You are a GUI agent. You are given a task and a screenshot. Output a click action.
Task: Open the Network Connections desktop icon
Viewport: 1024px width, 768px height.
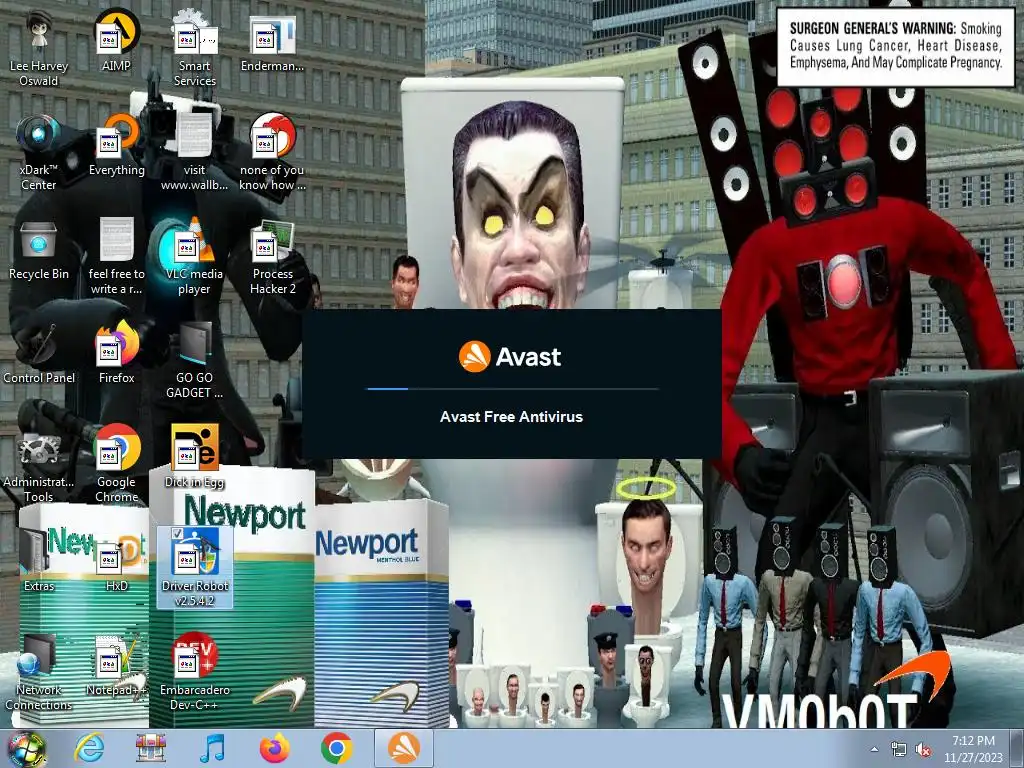pyautogui.click(x=39, y=672)
